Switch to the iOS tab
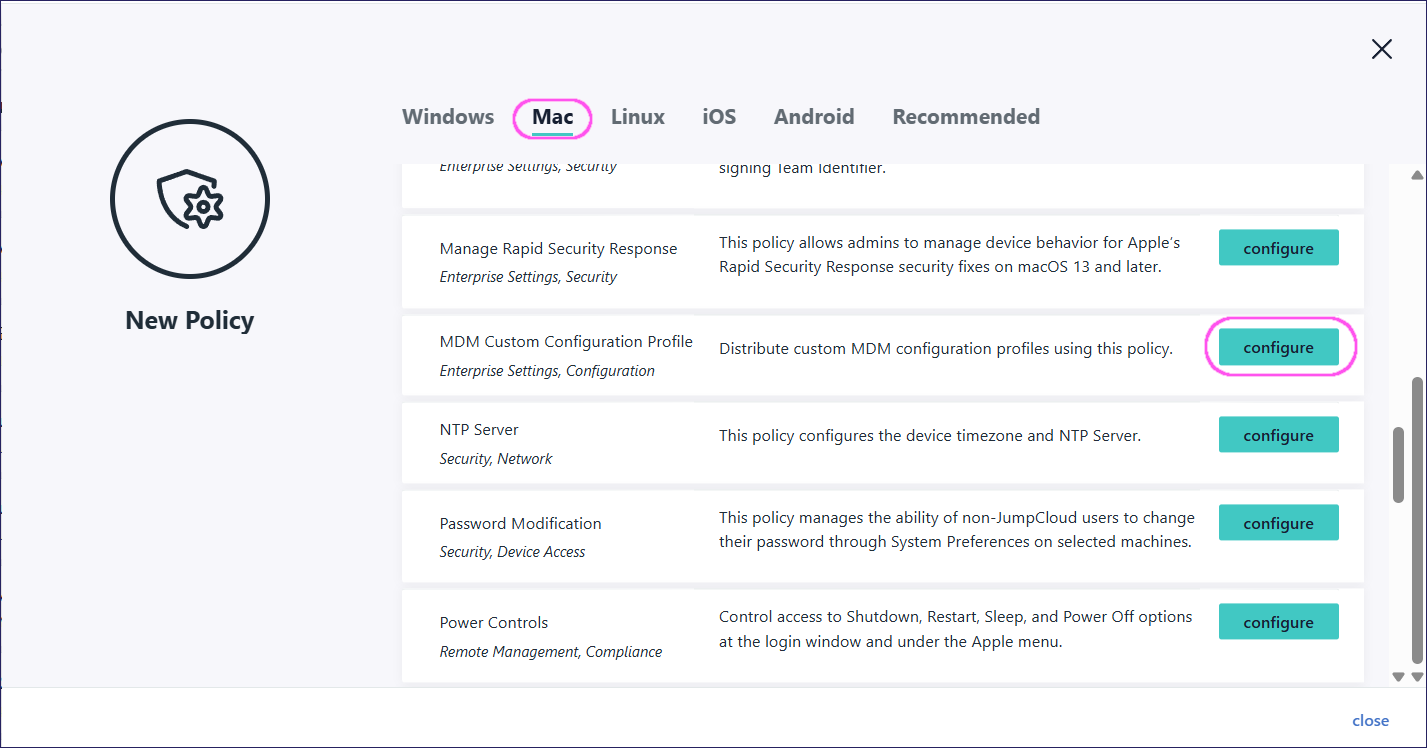The image size is (1427, 748). tap(719, 117)
